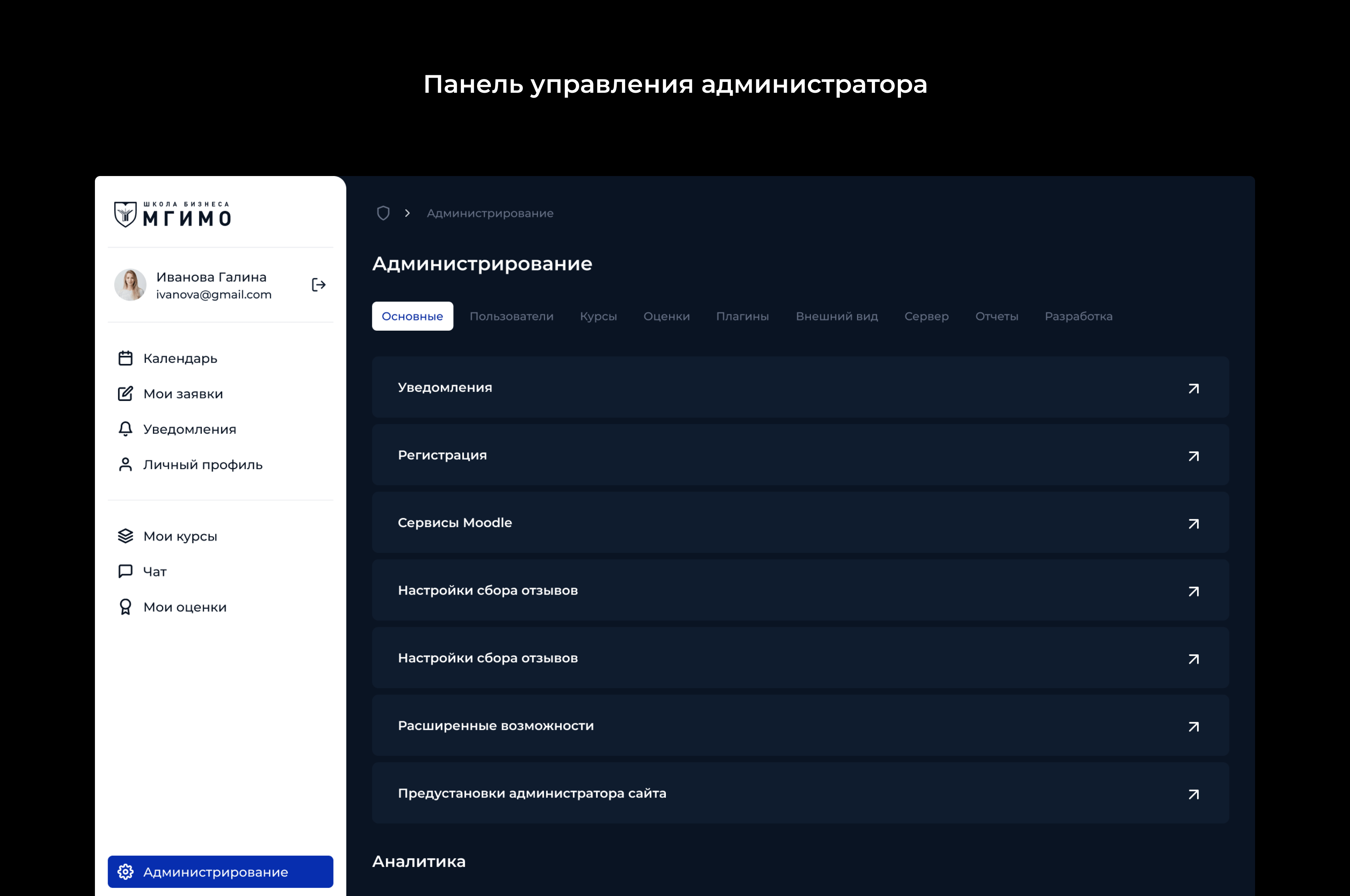Viewport: 1350px width, 896px height.
Task: Switch to the Пользователи tab
Action: pos(511,316)
